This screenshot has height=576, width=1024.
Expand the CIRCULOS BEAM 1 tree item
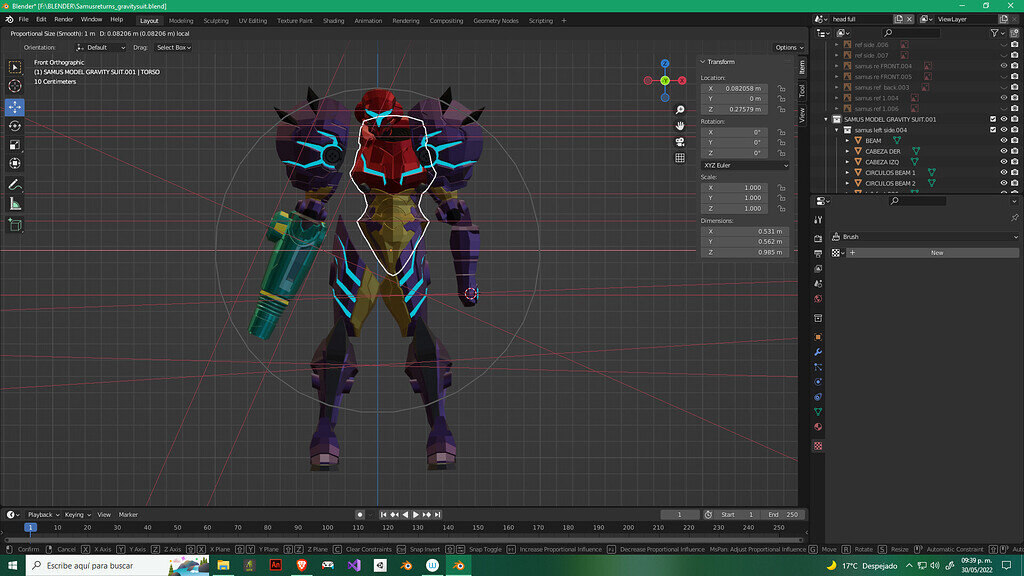(x=847, y=173)
